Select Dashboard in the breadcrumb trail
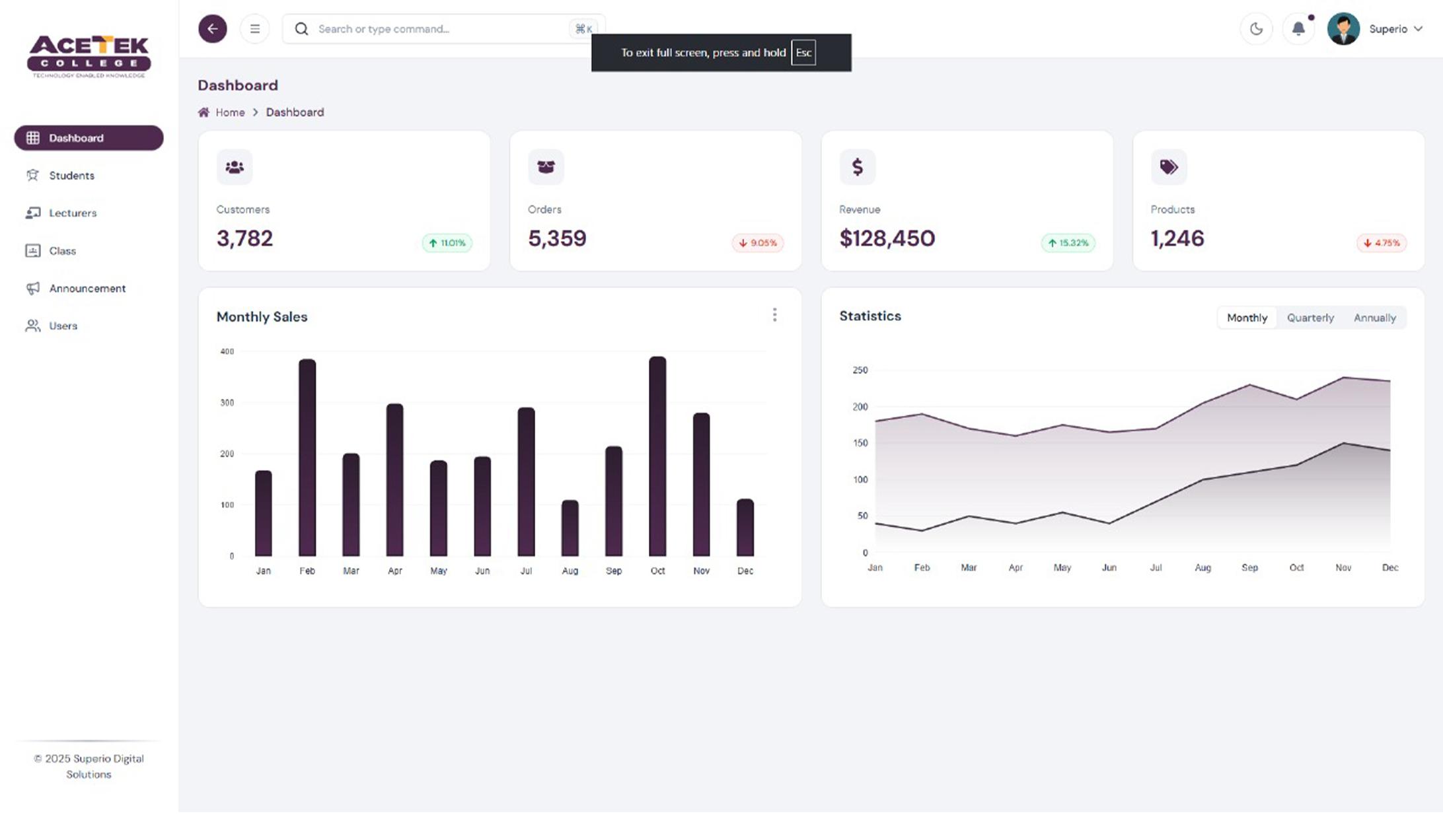This screenshot has height=840, width=1443. point(295,112)
